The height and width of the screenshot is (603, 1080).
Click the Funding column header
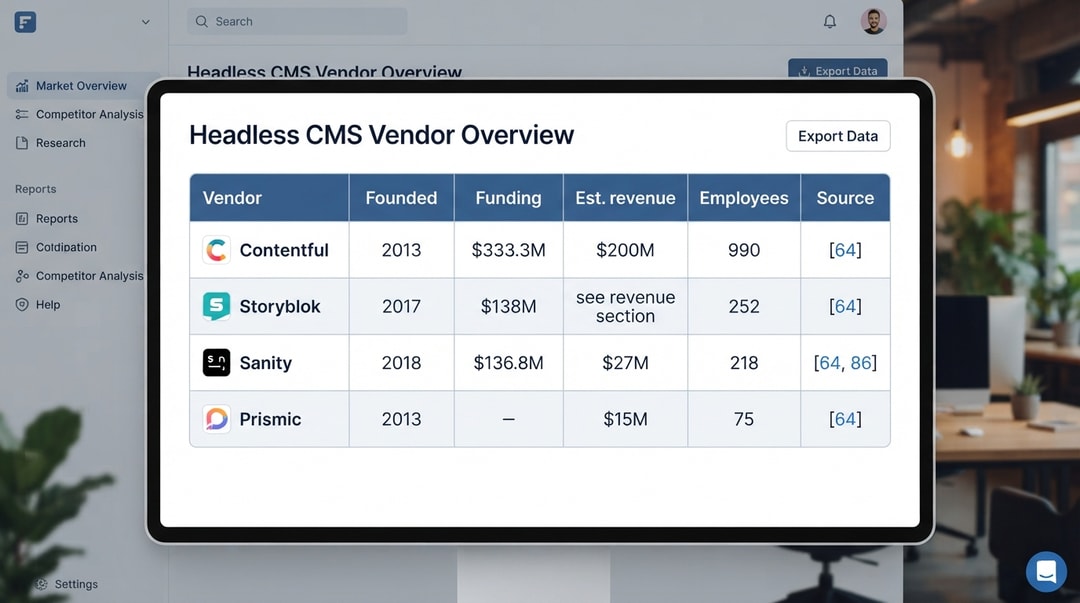(508, 198)
